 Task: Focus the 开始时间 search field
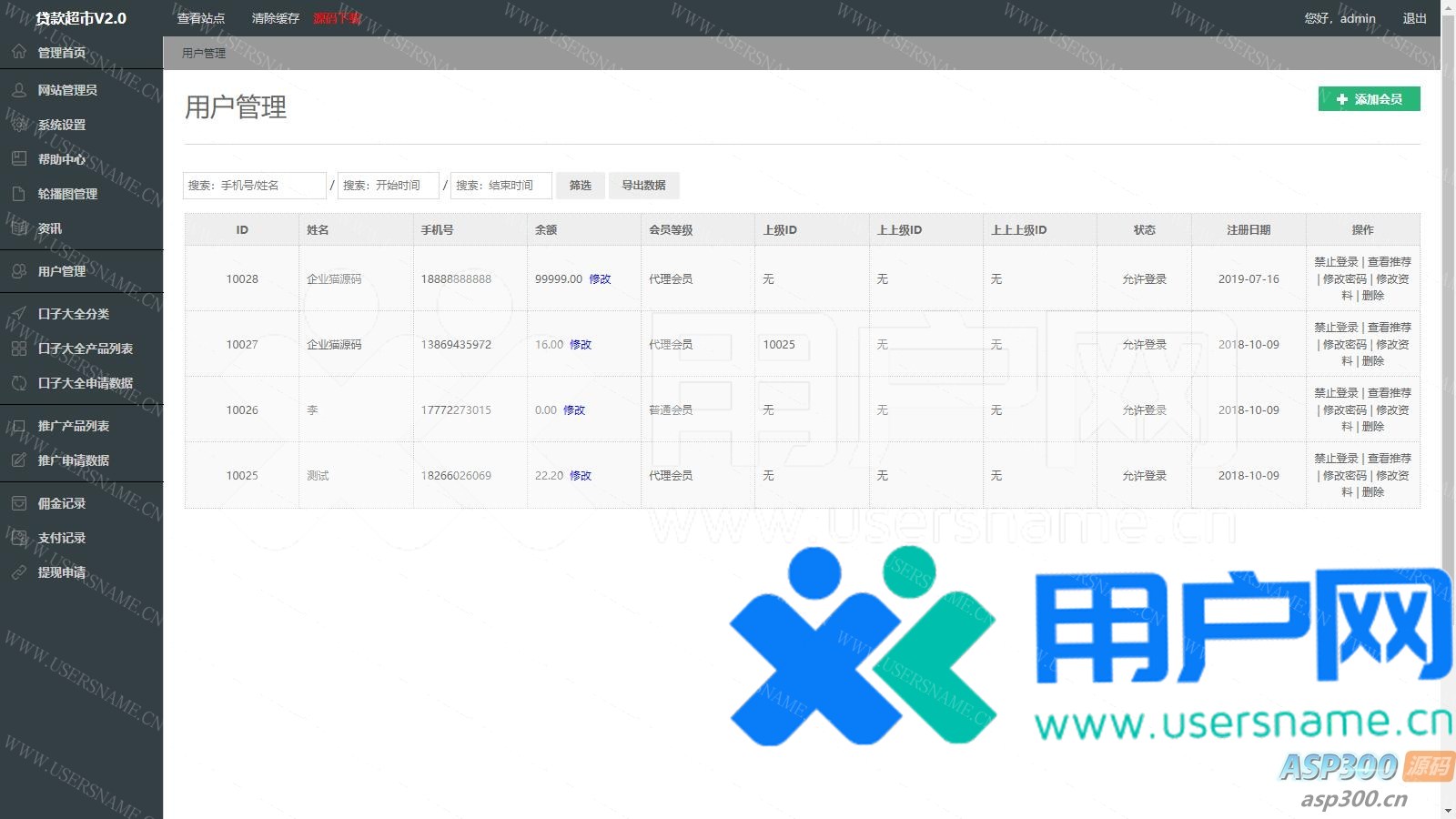tap(389, 186)
